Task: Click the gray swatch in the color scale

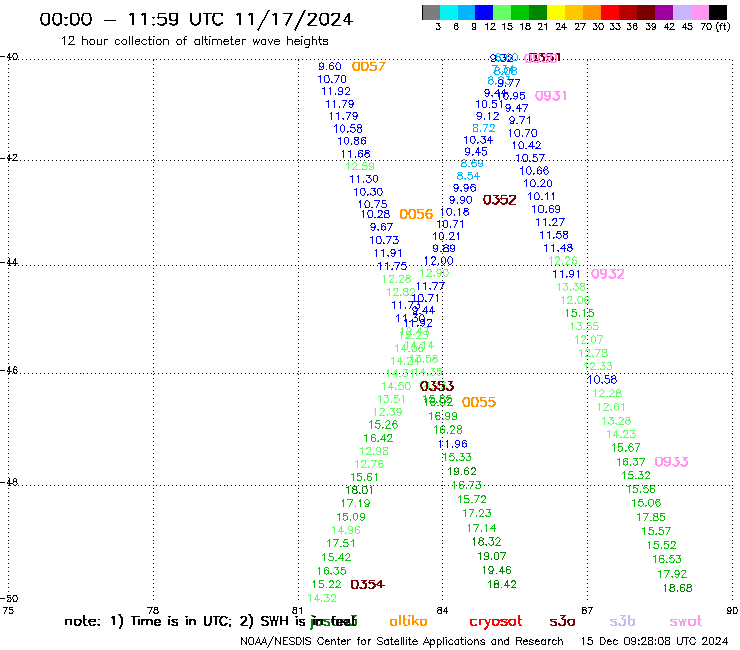Action: [x=431, y=12]
